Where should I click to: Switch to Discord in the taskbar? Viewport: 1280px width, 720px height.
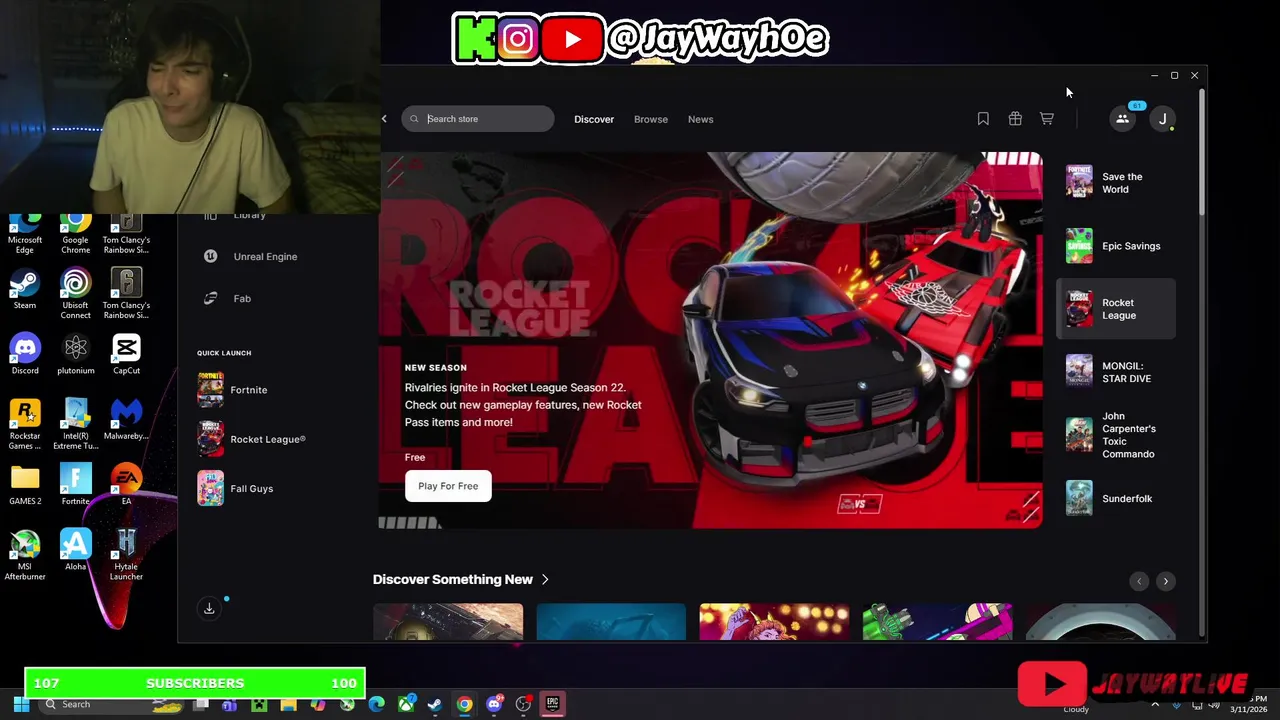pyautogui.click(x=494, y=704)
